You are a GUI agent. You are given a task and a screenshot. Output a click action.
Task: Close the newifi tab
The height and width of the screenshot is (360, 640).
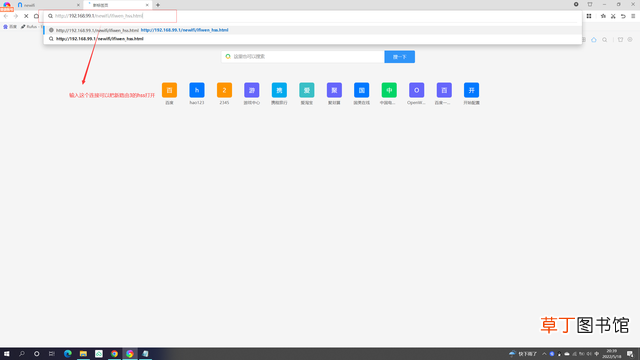(x=78, y=5)
